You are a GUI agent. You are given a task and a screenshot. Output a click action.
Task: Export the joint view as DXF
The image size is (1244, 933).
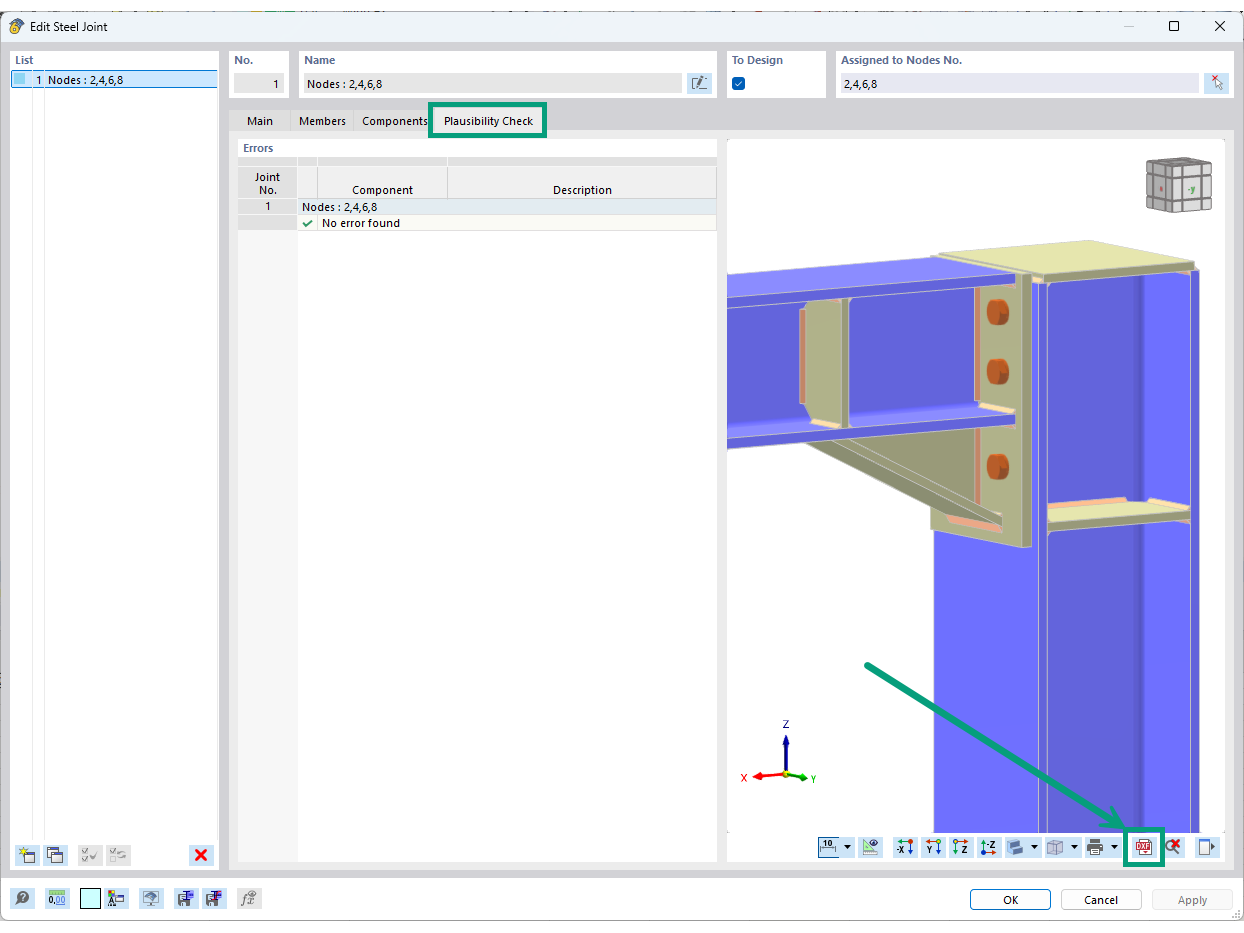1143,846
